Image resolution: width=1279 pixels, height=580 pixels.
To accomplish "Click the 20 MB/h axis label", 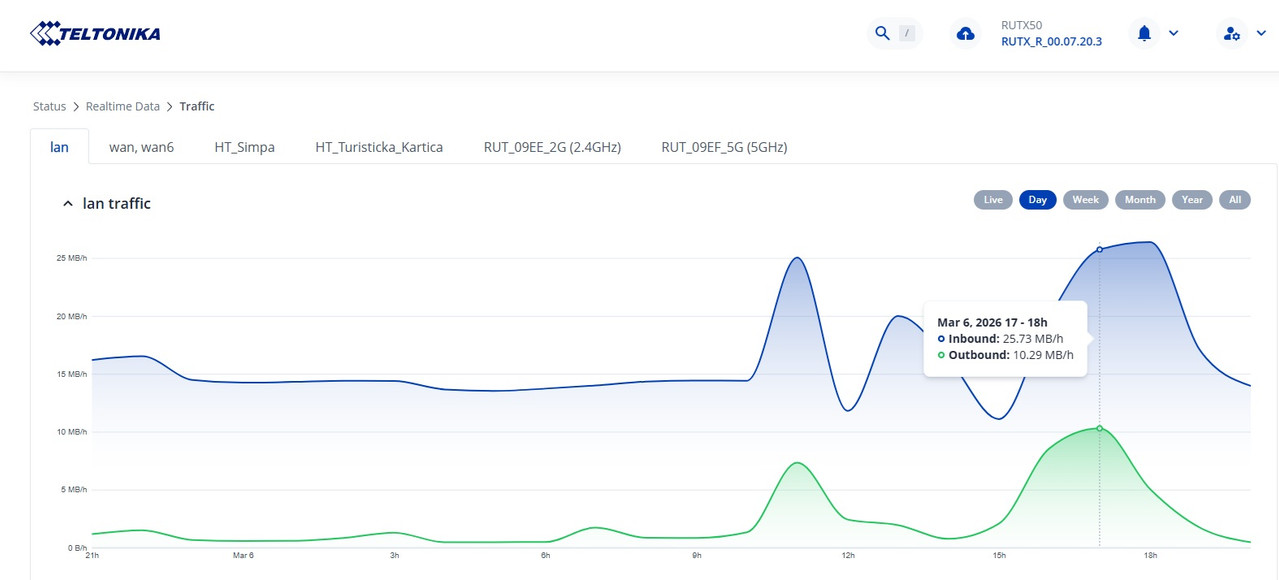I will pyautogui.click(x=72, y=316).
